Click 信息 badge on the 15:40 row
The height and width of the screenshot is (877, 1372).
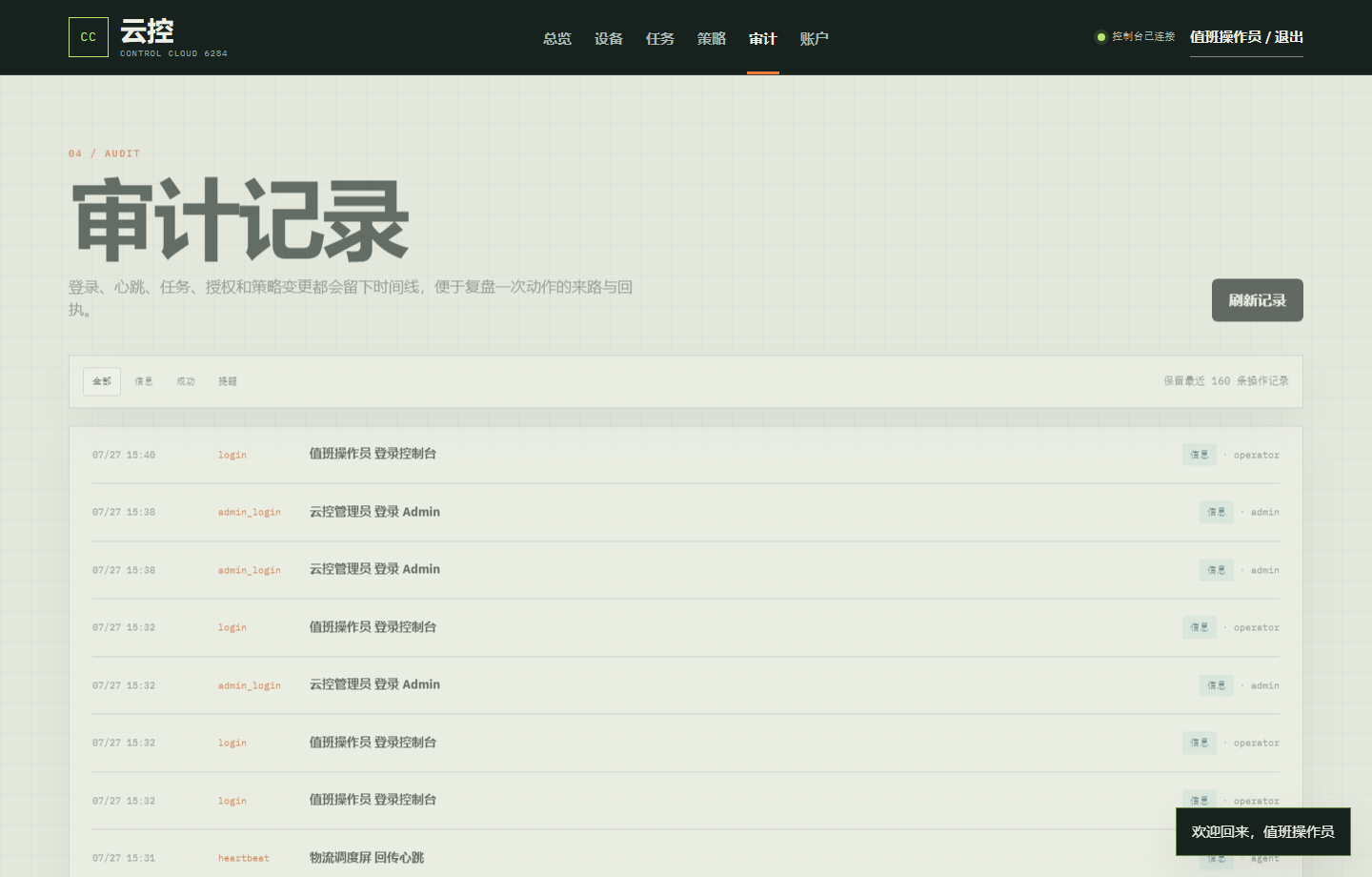[1200, 455]
